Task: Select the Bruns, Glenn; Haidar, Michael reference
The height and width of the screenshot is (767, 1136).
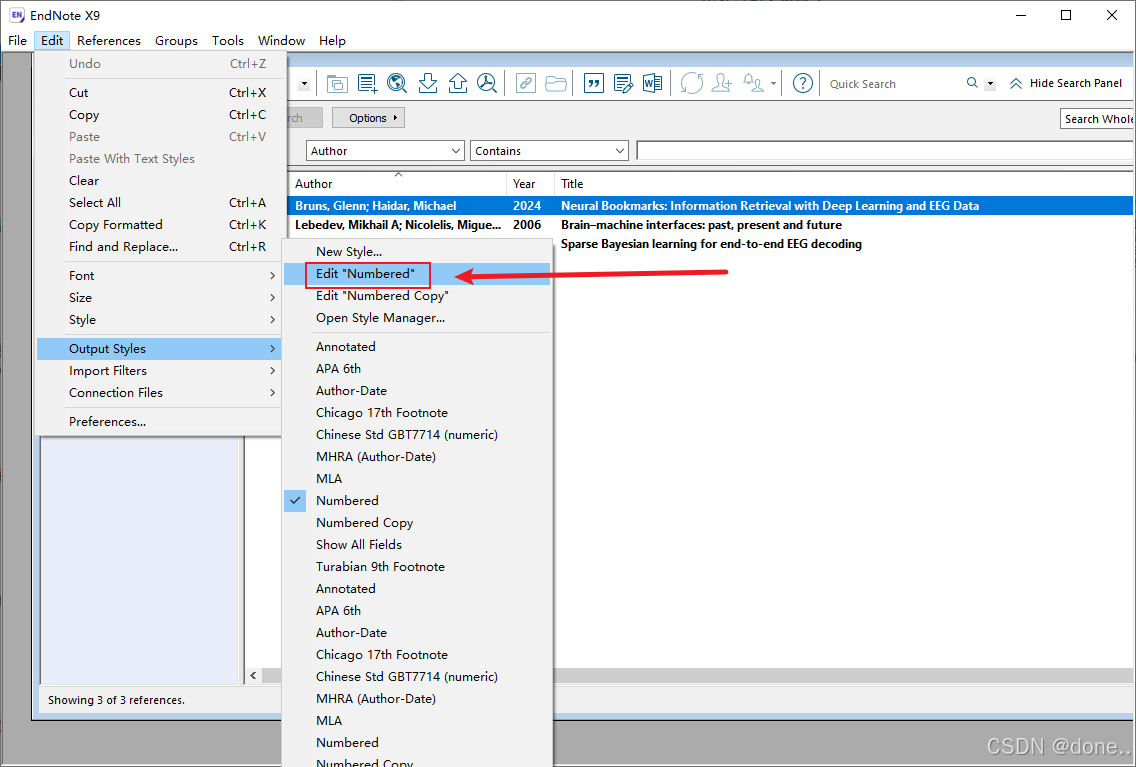Action: 711,206
